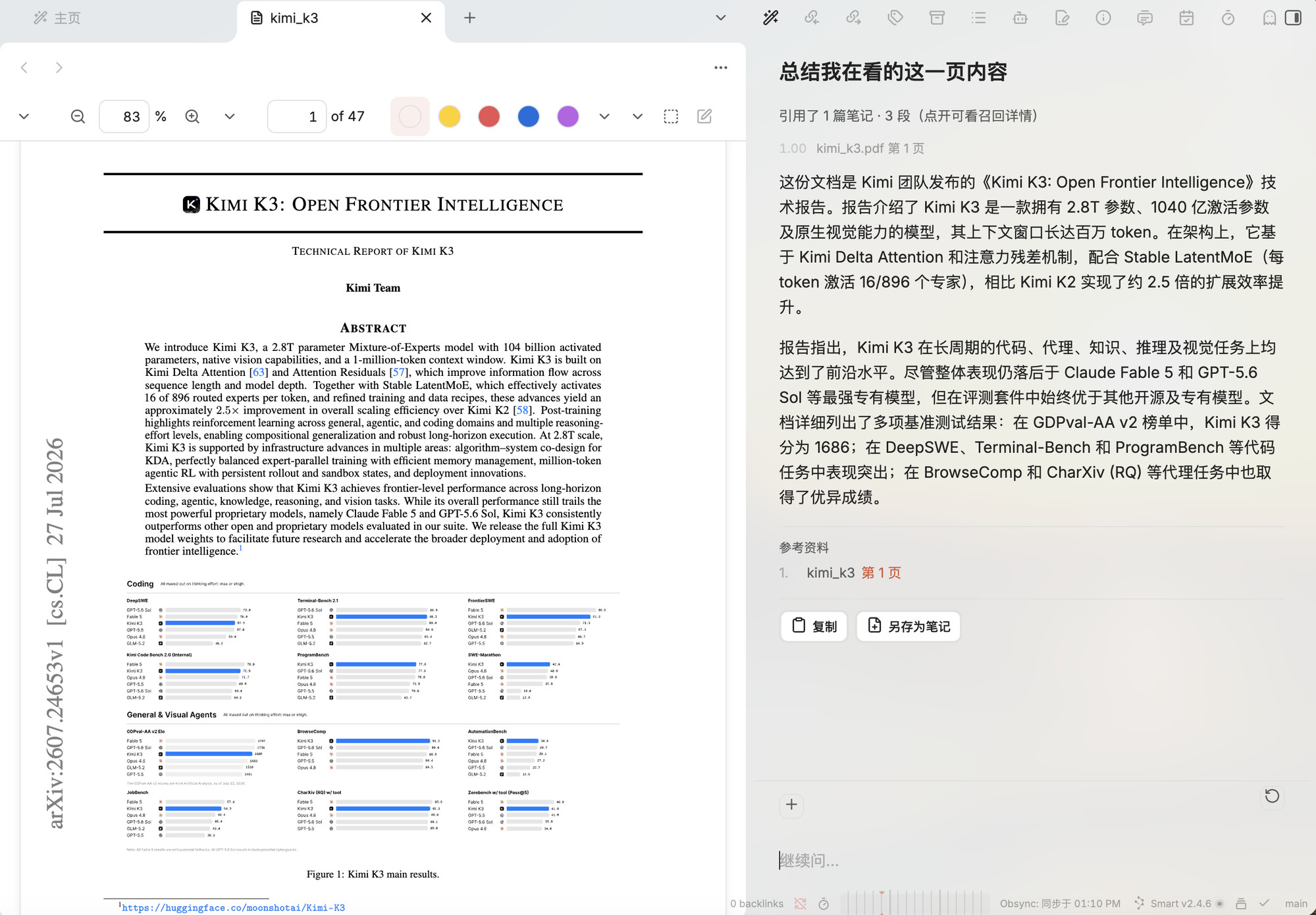Navigate back in history
1316x915 pixels.
[24, 67]
